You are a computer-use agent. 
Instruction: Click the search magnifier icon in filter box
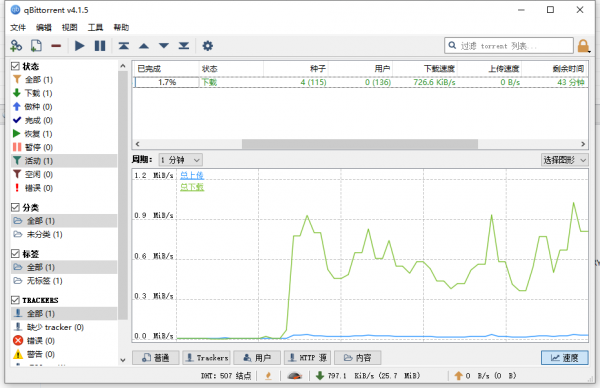pyautogui.click(x=452, y=46)
